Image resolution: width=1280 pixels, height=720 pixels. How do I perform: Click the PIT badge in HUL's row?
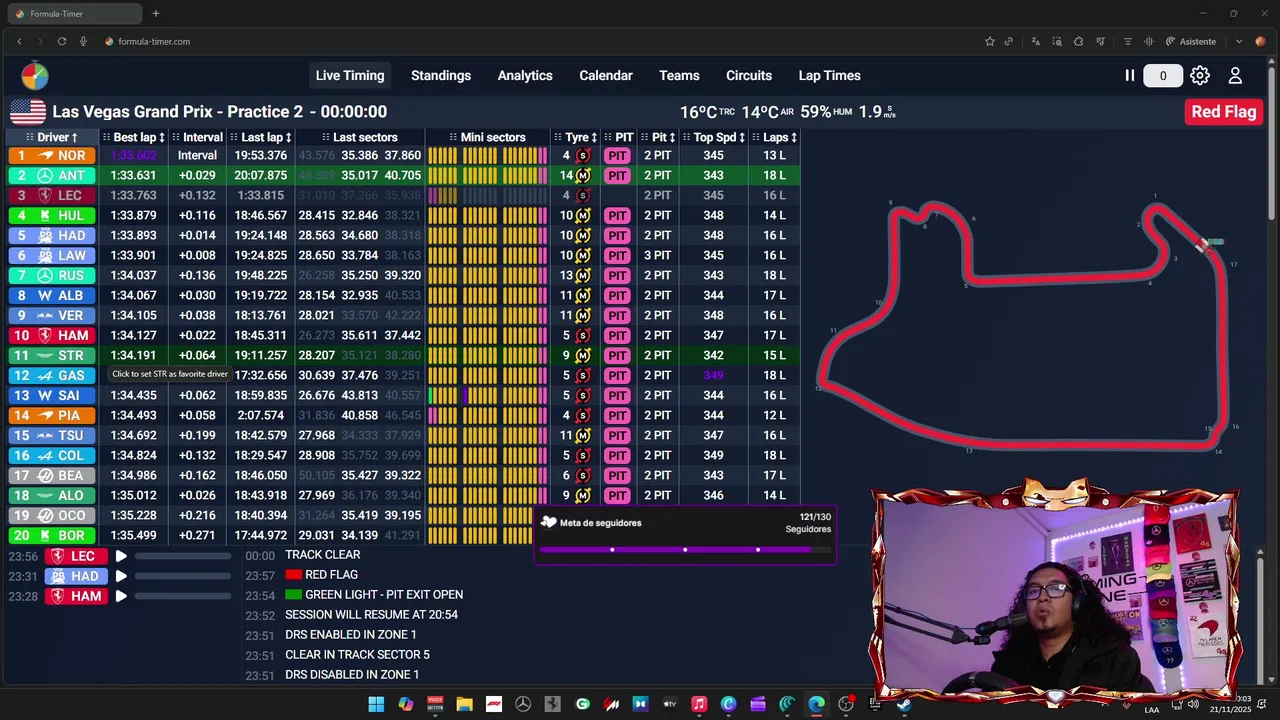click(617, 215)
